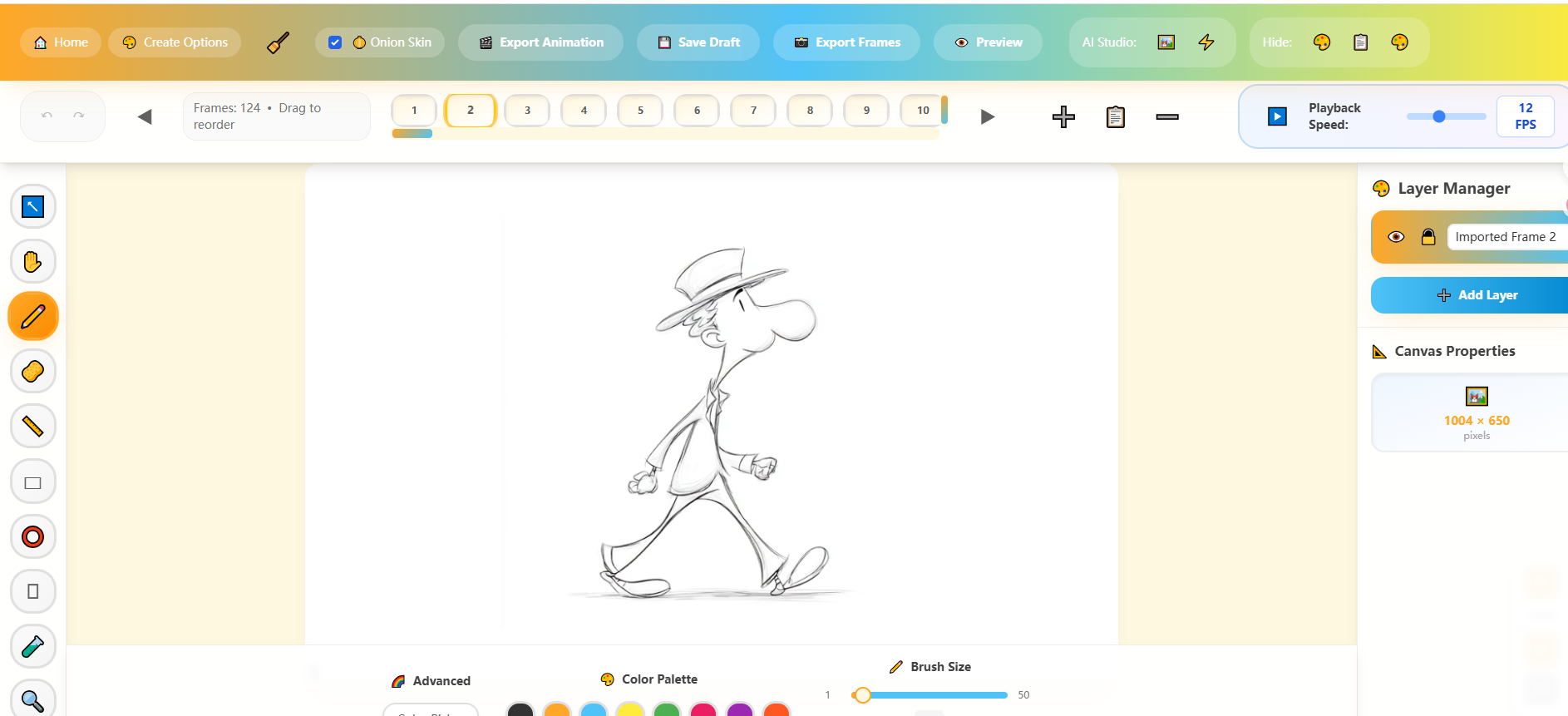
Task: Go to the Home page
Action: coord(61,42)
